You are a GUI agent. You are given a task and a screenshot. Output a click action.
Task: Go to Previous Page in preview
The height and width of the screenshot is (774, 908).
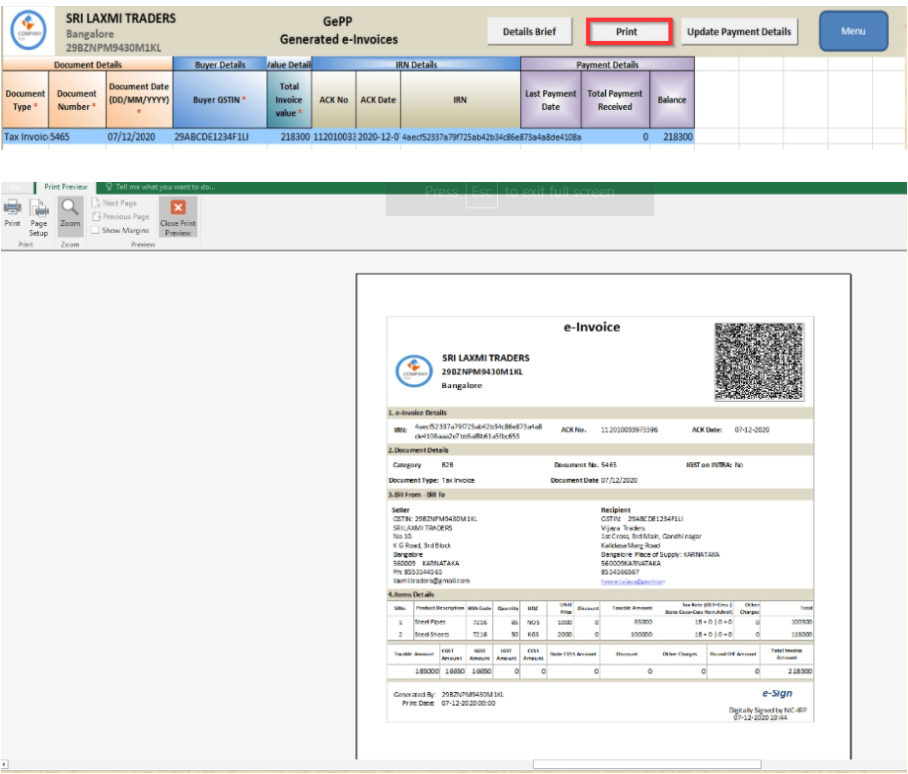pos(120,217)
